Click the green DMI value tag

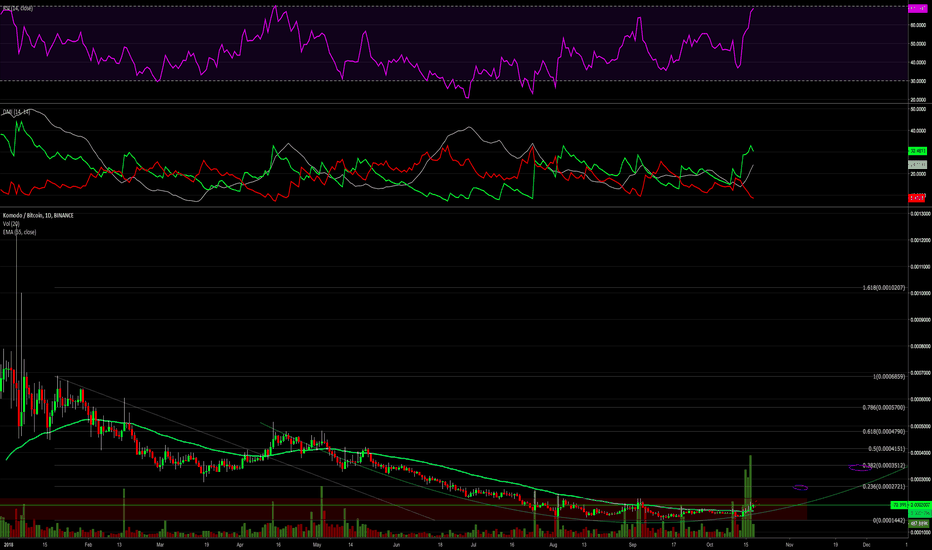click(x=918, y=151)
